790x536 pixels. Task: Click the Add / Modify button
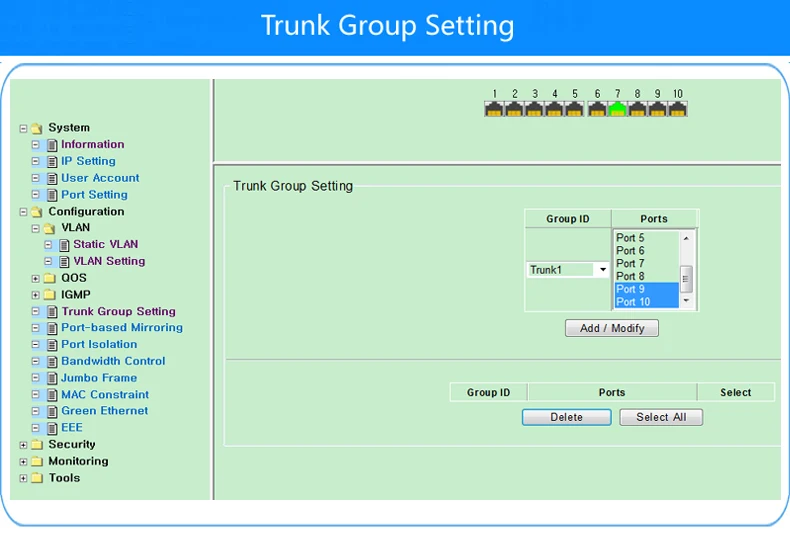pos(612,328)
